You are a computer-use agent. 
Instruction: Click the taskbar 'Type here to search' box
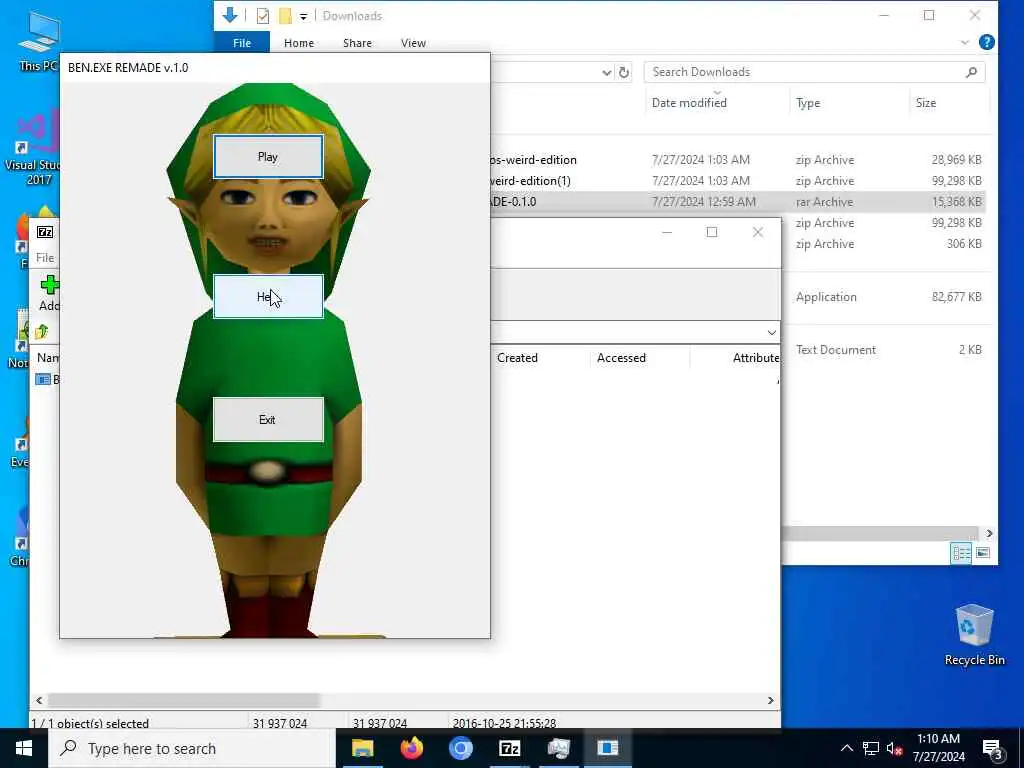click(x=192, y=748)
